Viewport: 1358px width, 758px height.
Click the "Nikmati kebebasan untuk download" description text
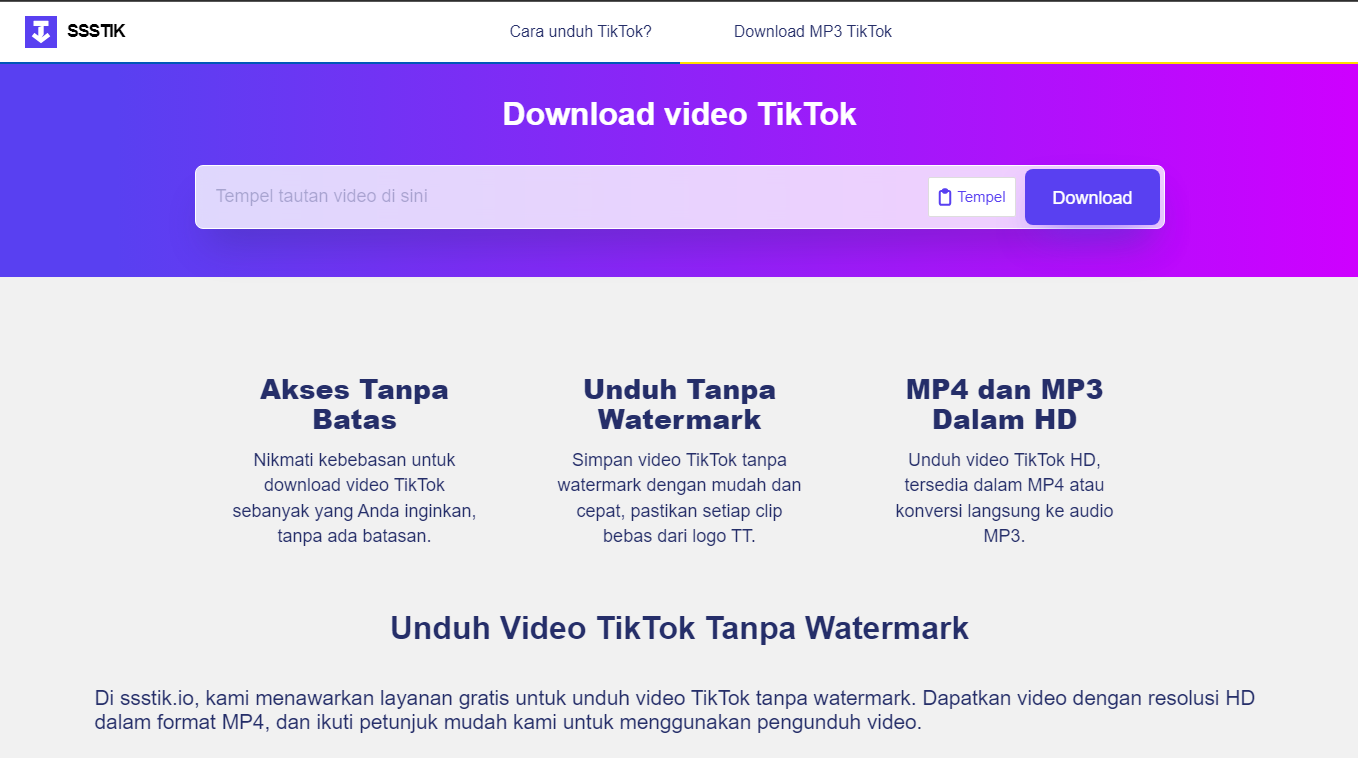tap(354, 498)
